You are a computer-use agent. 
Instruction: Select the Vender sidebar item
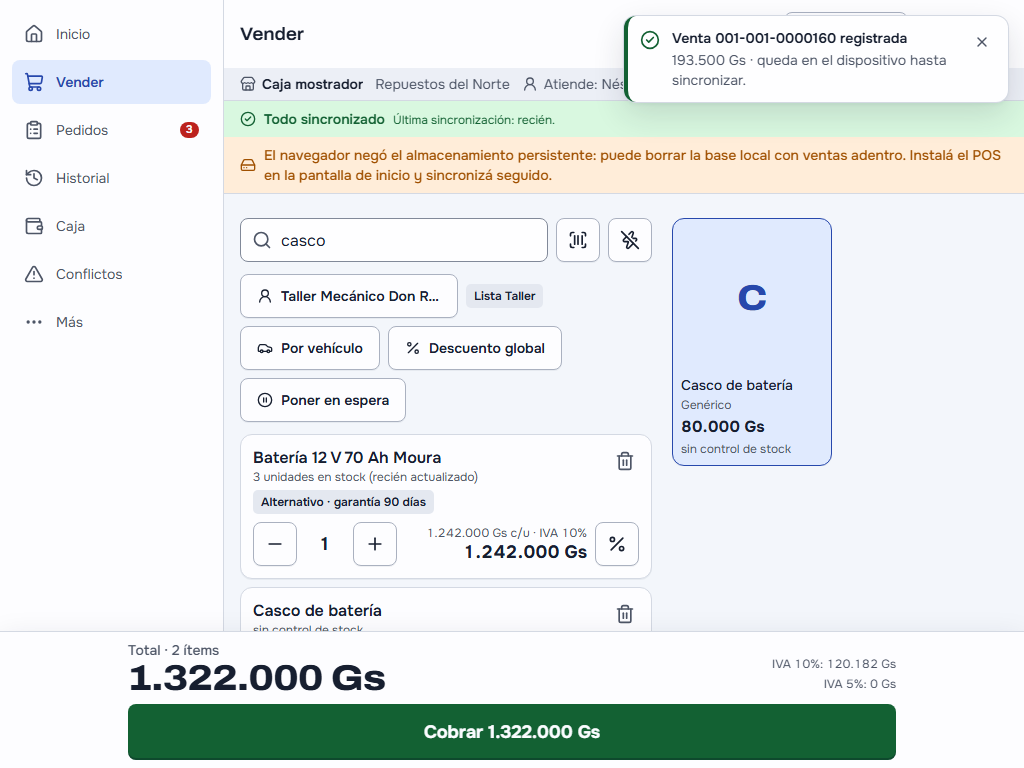pos(112,82)
